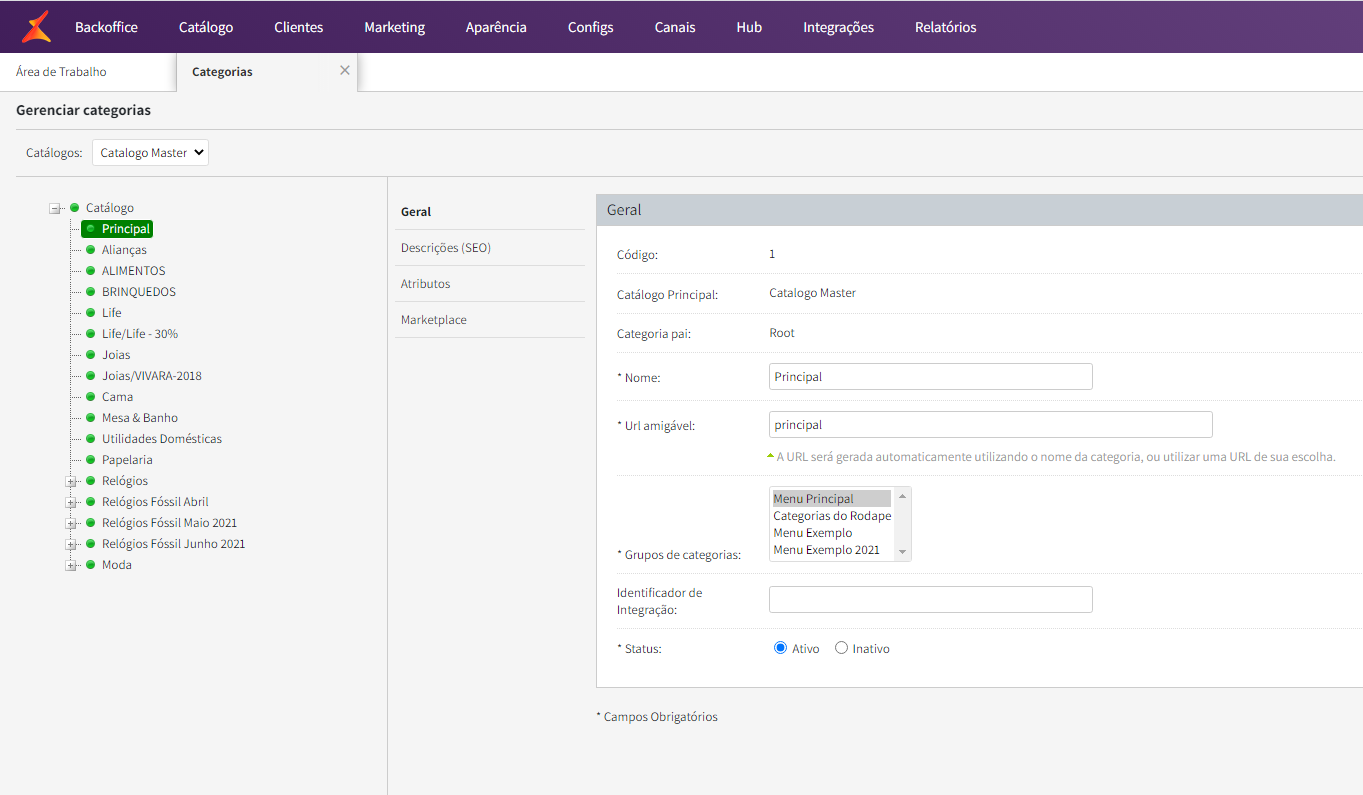Click the Nome input field
The height and width of the screenshot is (795, 1363).
(x=931, y=376)
